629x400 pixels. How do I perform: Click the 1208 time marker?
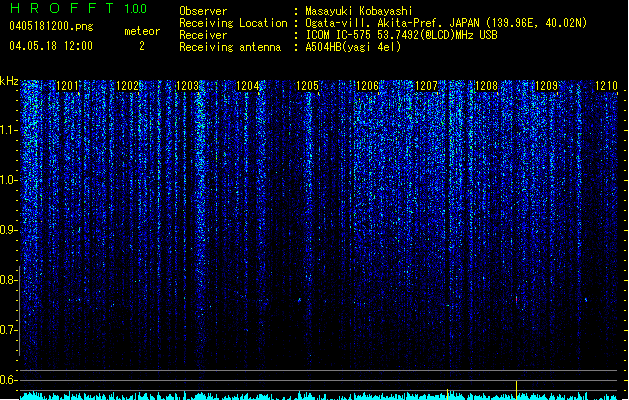coord(486,86)
